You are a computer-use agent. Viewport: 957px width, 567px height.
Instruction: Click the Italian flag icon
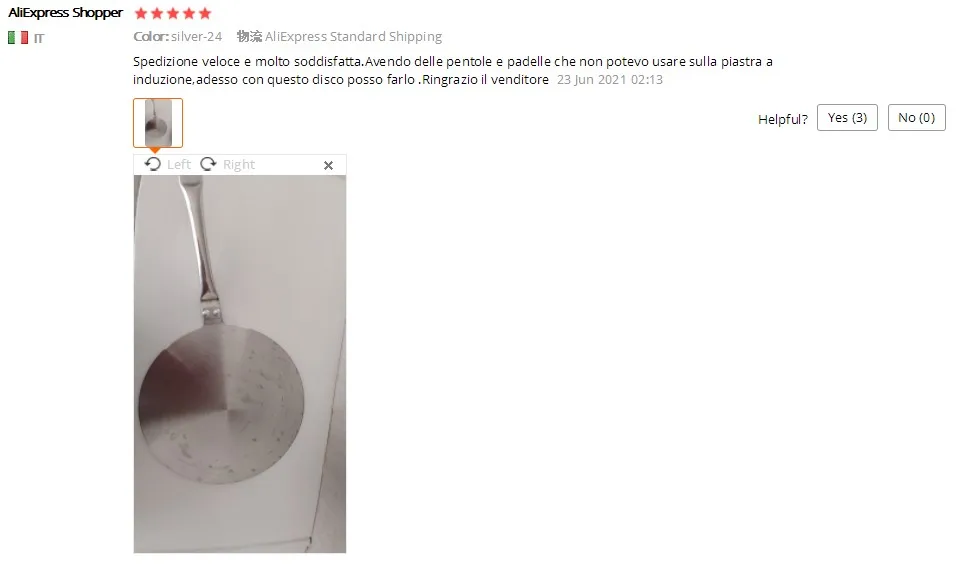[x=18, y=38]
